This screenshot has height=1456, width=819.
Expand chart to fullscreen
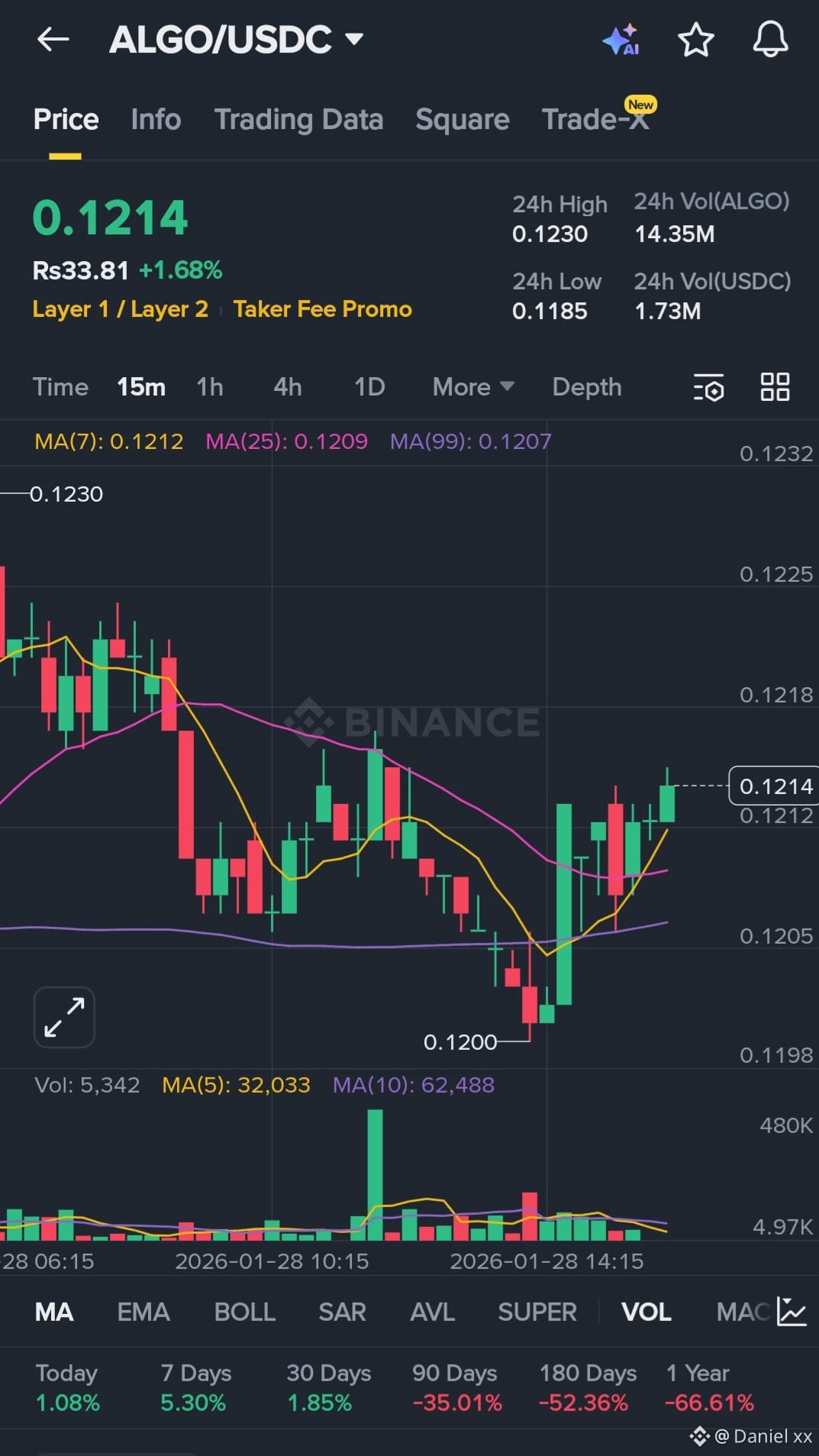[64, 1017]
